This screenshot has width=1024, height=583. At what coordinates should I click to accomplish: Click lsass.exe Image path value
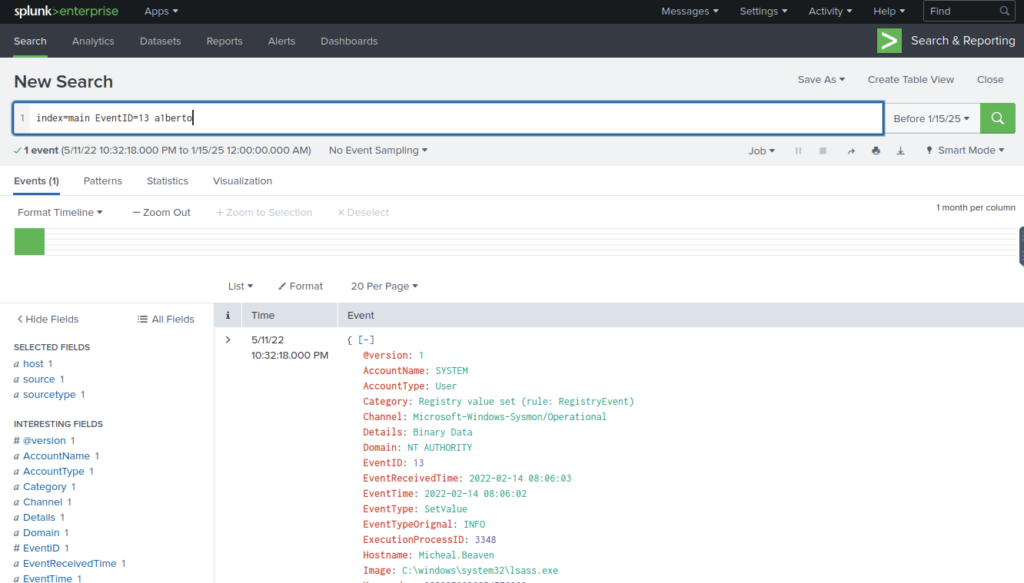pyautogui.click(x=480, y=571)
